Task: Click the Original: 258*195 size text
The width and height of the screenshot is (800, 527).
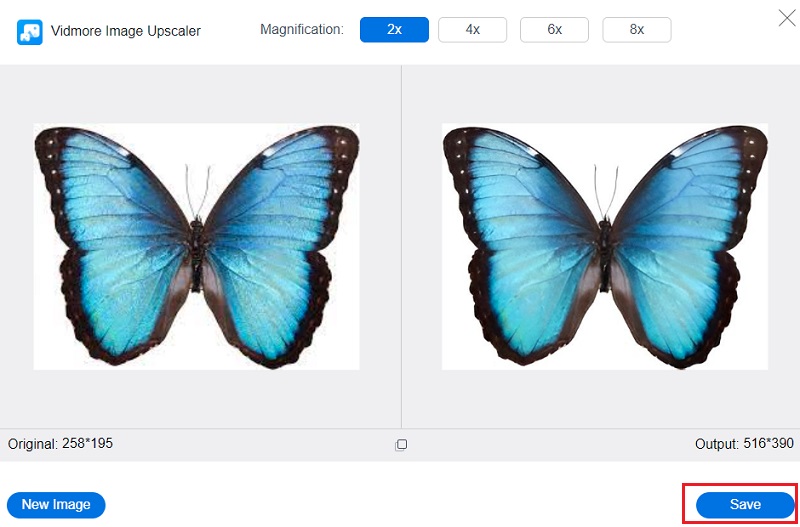Action: (60, 443)
